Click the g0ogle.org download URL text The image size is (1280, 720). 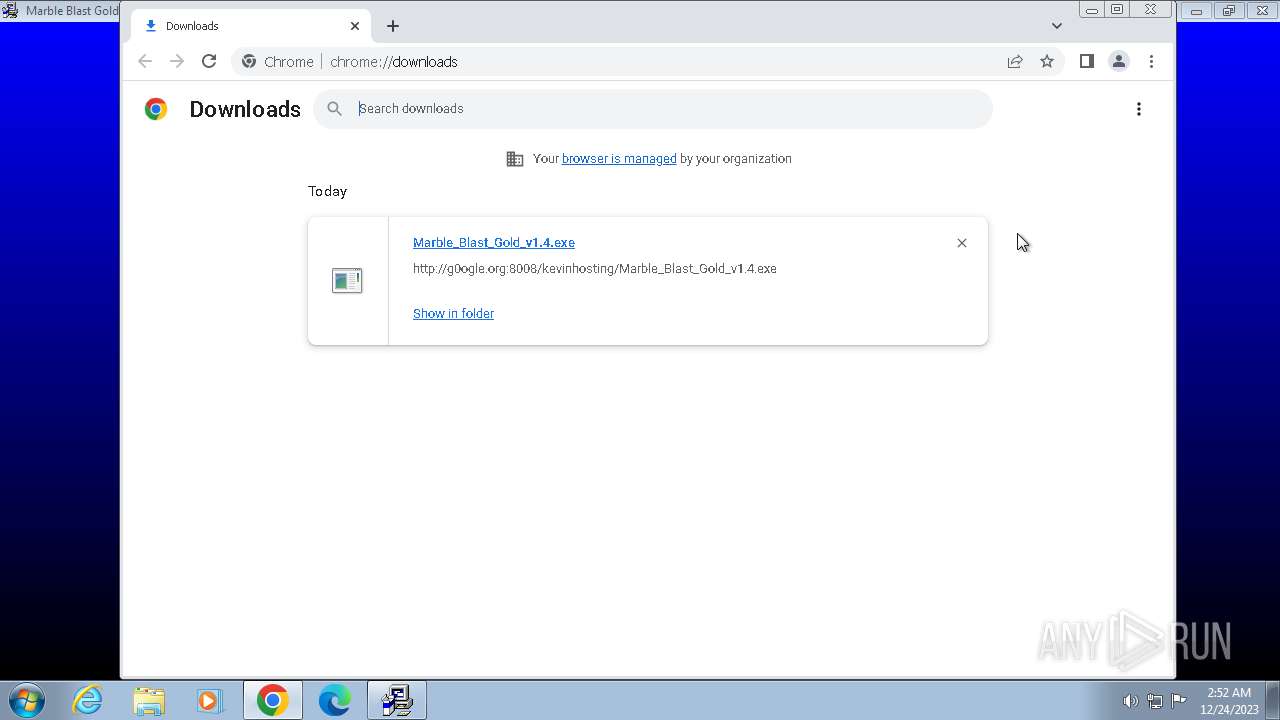[594, 269]
